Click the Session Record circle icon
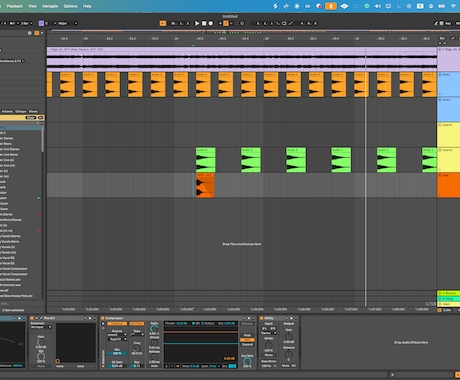The image size is (460, 380). [242, 23]
